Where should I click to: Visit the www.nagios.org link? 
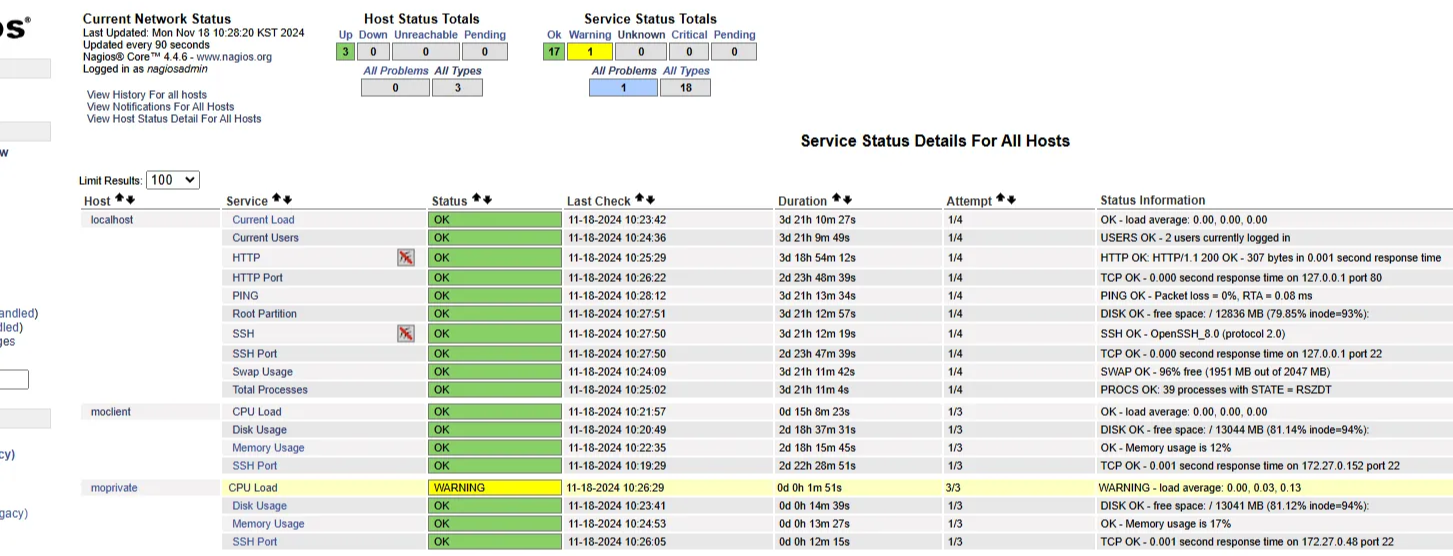[x=234, y=57]
